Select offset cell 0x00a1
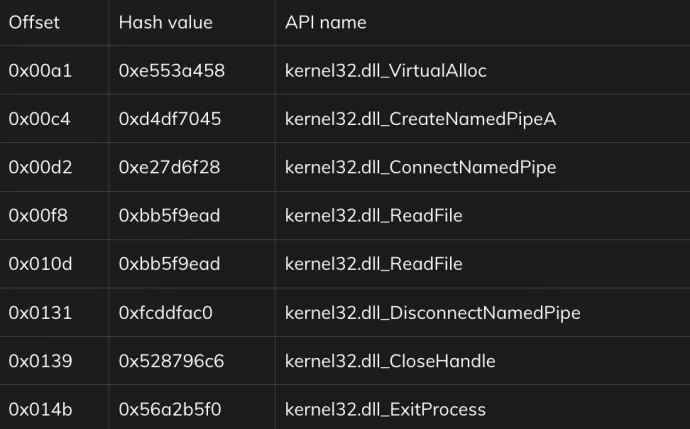Screen dimensions: 690x429 click(40, 71)
